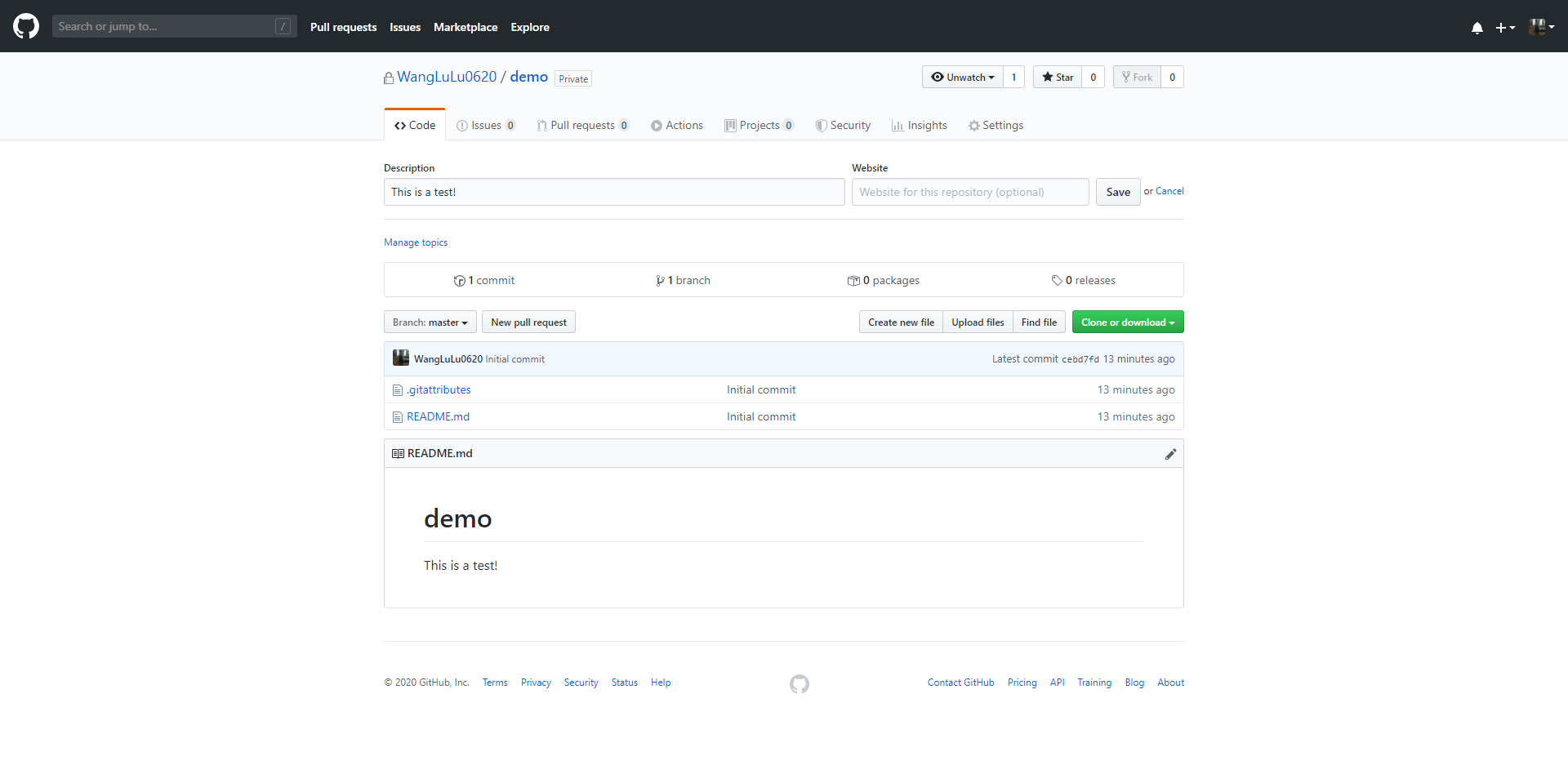Screen dimensions: 1568x765
Task: Open the repository Pull requests tab
Action: click(583, 125)
